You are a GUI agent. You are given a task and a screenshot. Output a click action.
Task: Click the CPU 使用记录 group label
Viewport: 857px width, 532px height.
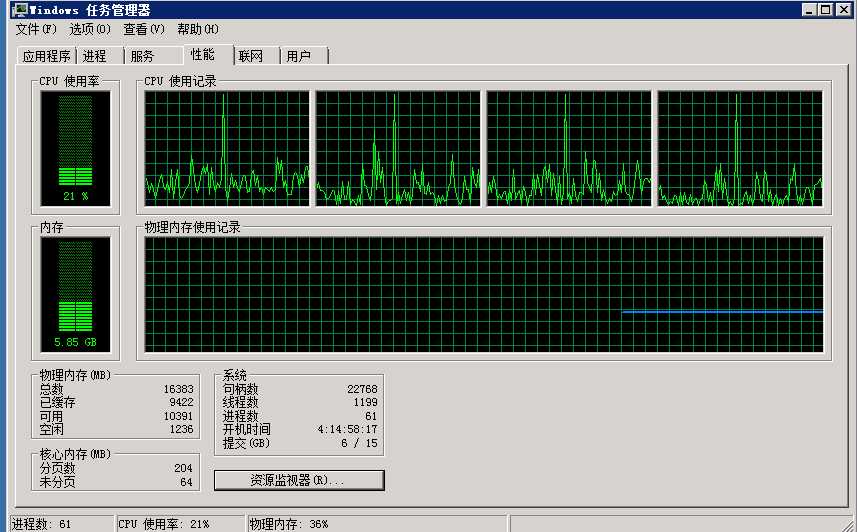click(x=180, y=81)
